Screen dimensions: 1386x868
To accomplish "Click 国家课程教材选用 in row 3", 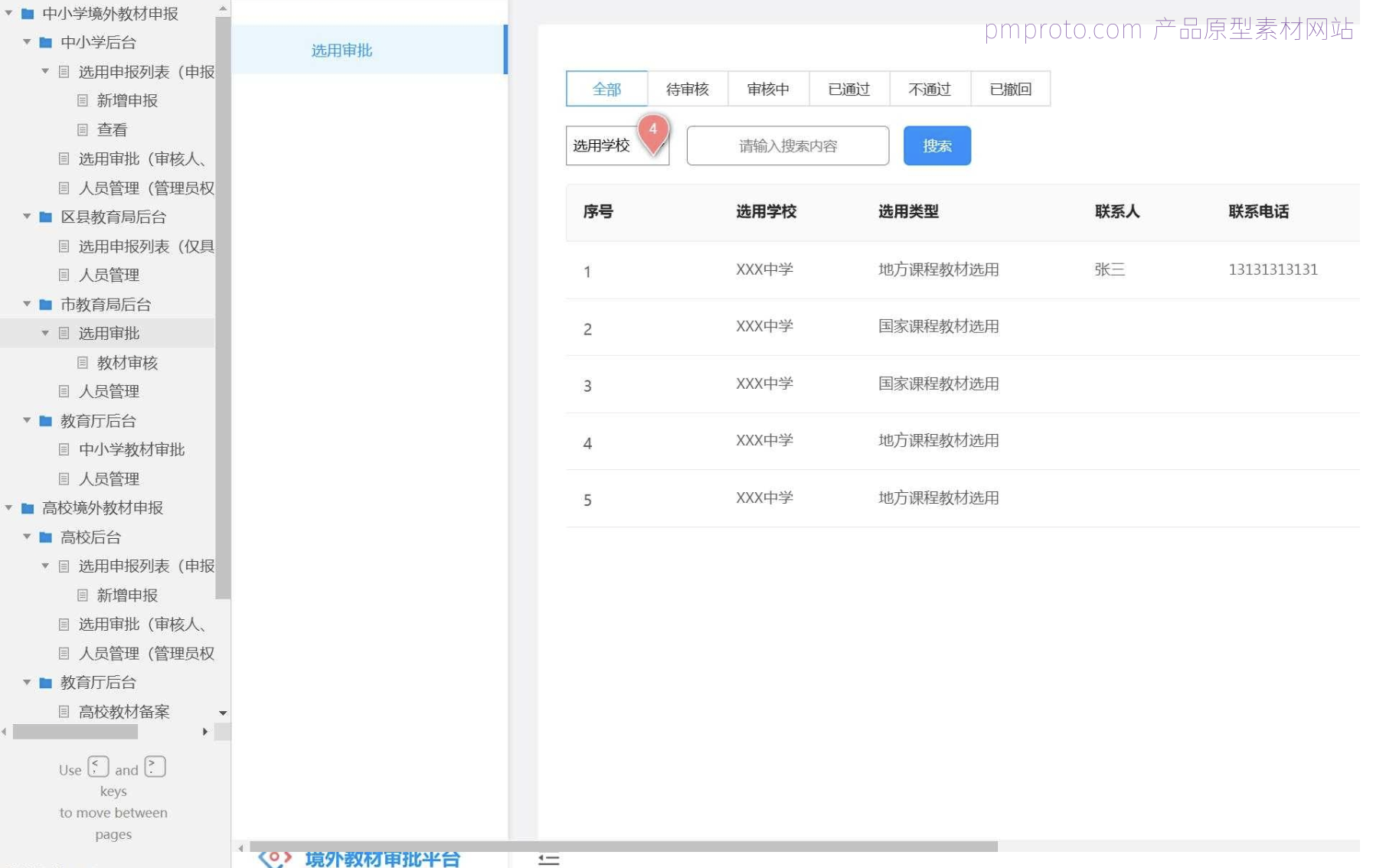I will 938,383.
